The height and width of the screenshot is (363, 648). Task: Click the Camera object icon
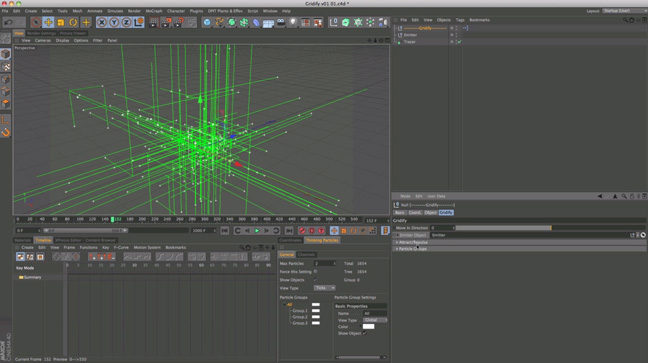tap(281, 22)
